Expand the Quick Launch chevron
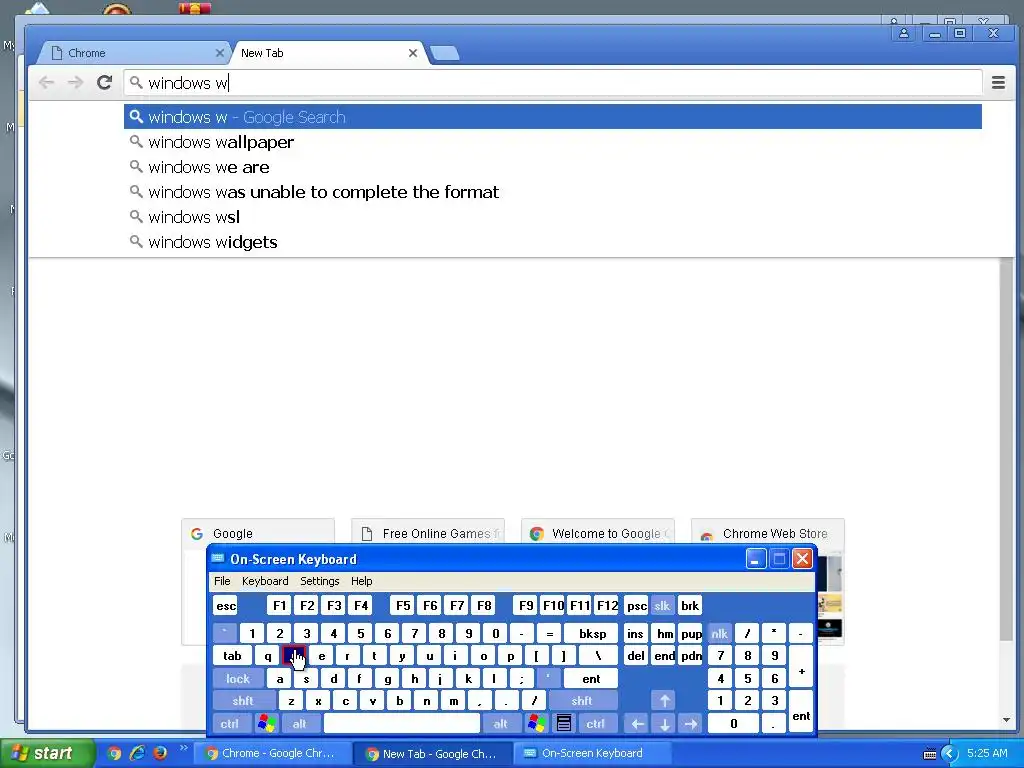 pos(183,748)
